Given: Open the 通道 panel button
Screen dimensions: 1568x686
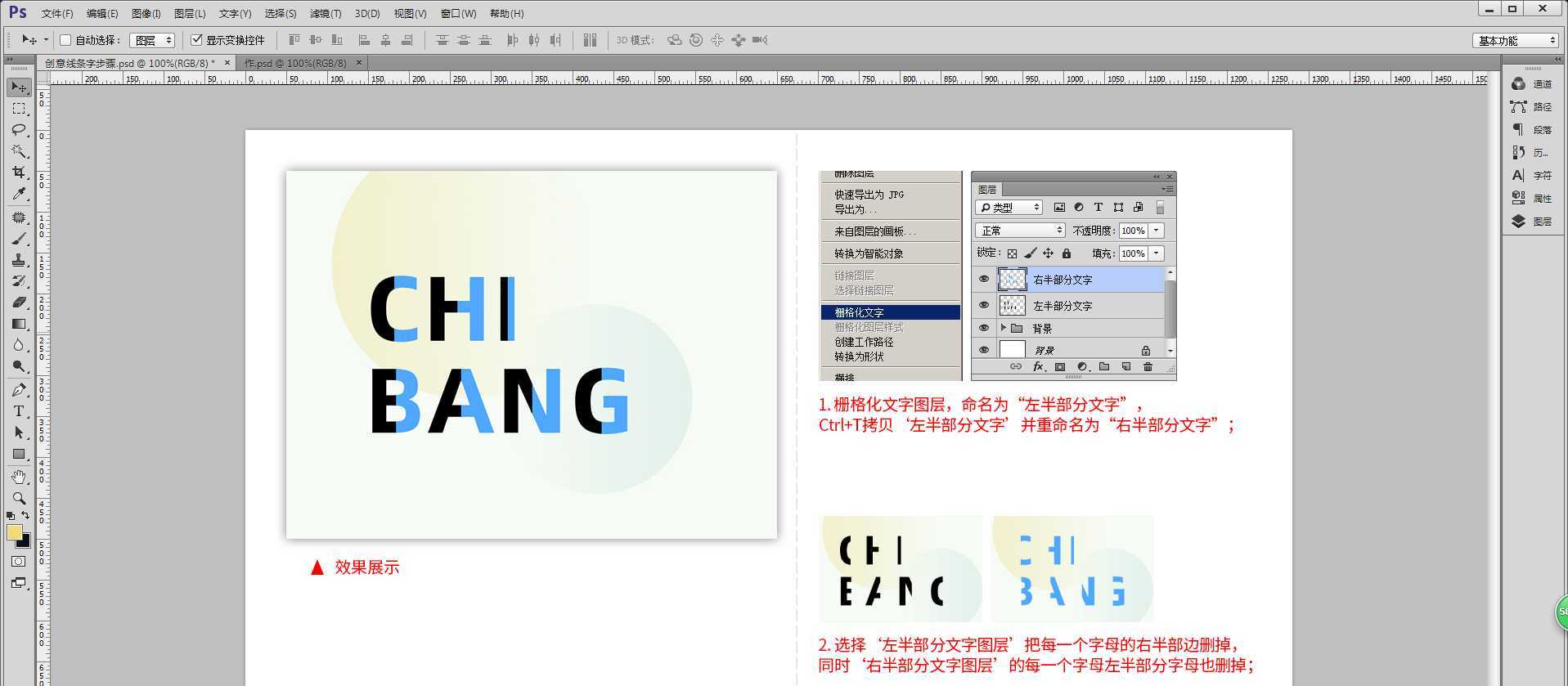Looking at the screenshot, I should tap(1532, 84).
